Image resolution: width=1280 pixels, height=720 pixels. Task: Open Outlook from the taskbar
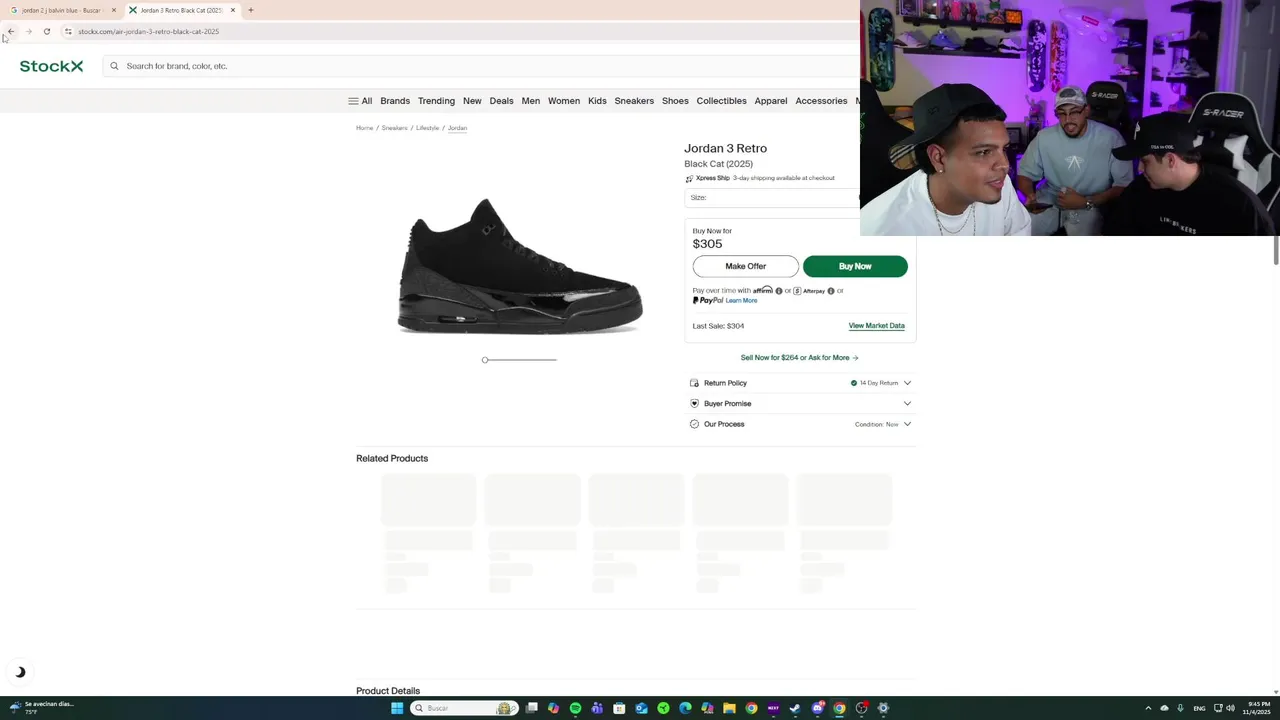coord(641,708)
